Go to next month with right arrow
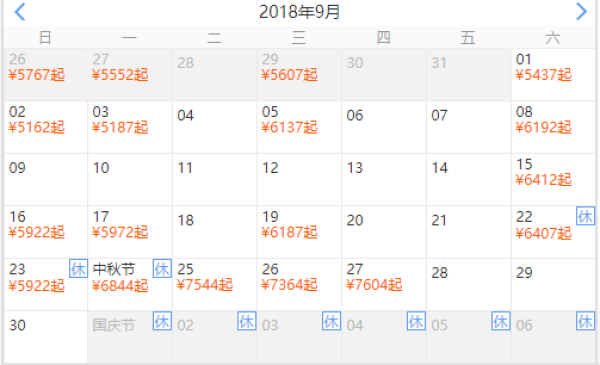Image resolution: width=600 pixels, height=365 pixels. (x=581, y=11)
